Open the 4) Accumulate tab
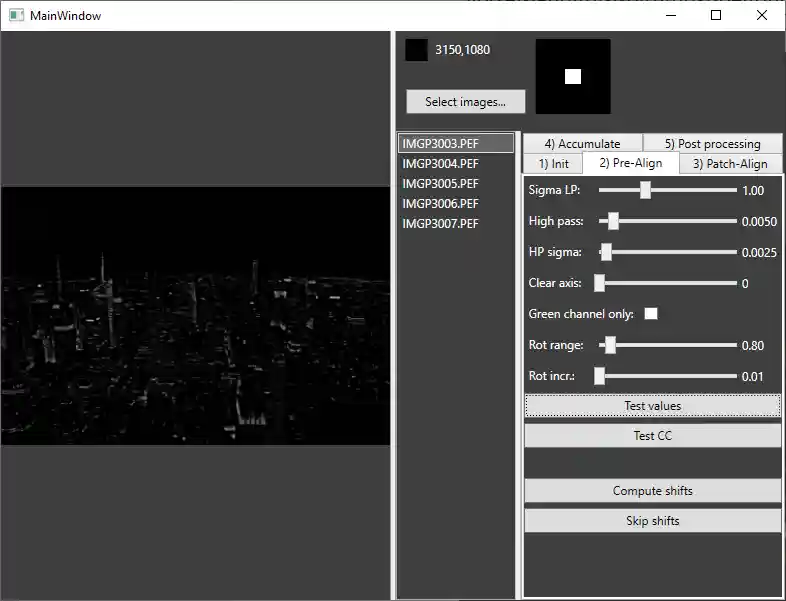Viewport: 786px width, 601px height. click(x=582, y=144)
